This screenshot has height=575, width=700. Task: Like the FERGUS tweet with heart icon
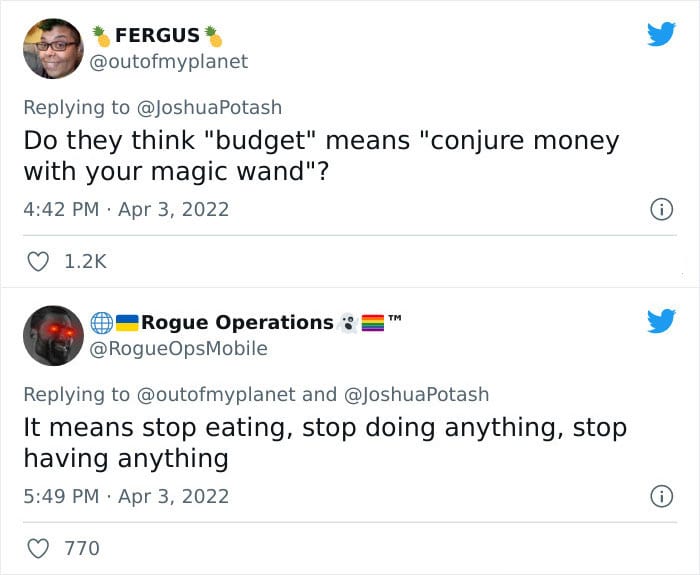[x=38, y=261]
